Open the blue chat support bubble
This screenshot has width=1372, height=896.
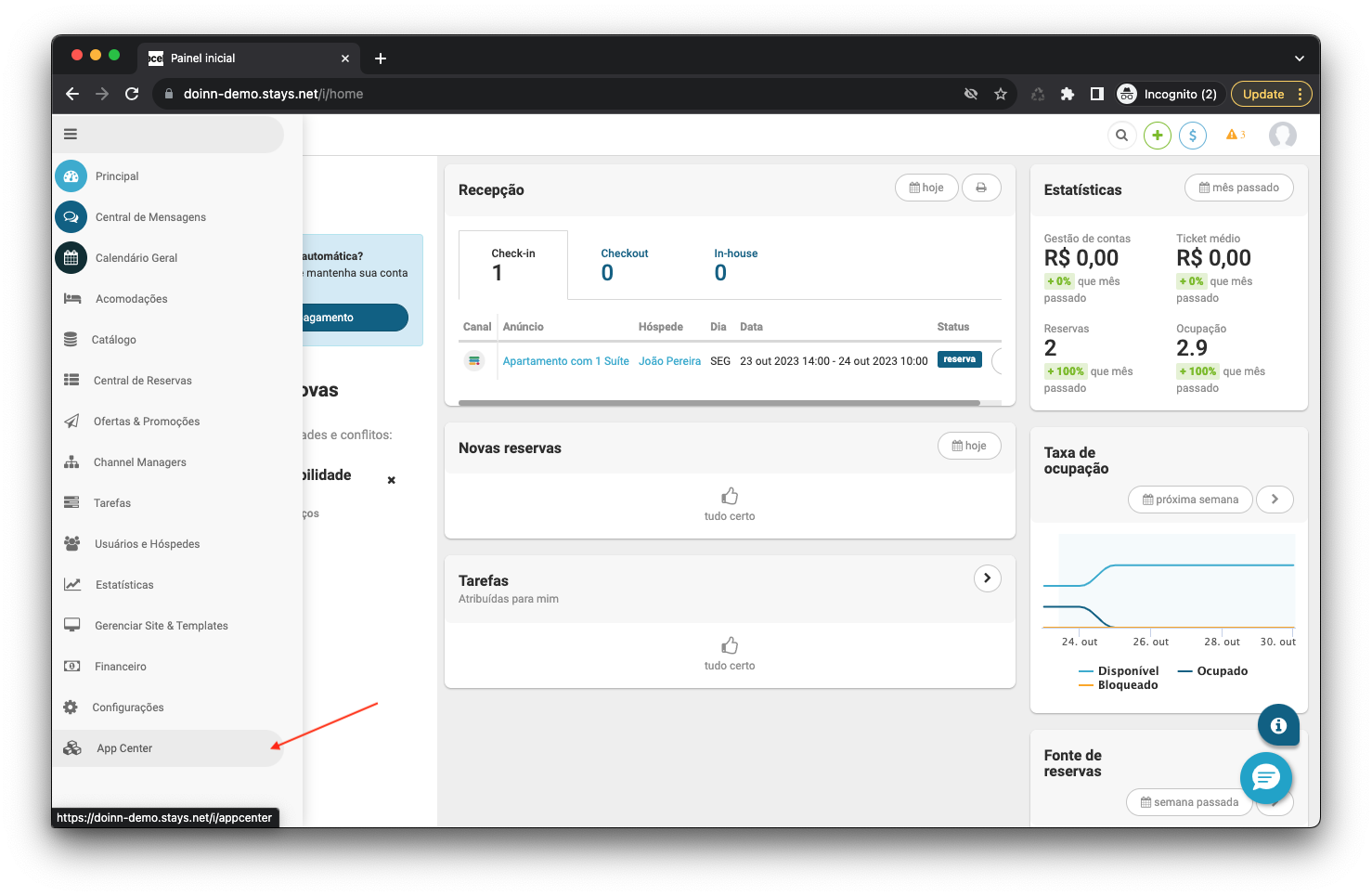click(x=1265, y=777)
